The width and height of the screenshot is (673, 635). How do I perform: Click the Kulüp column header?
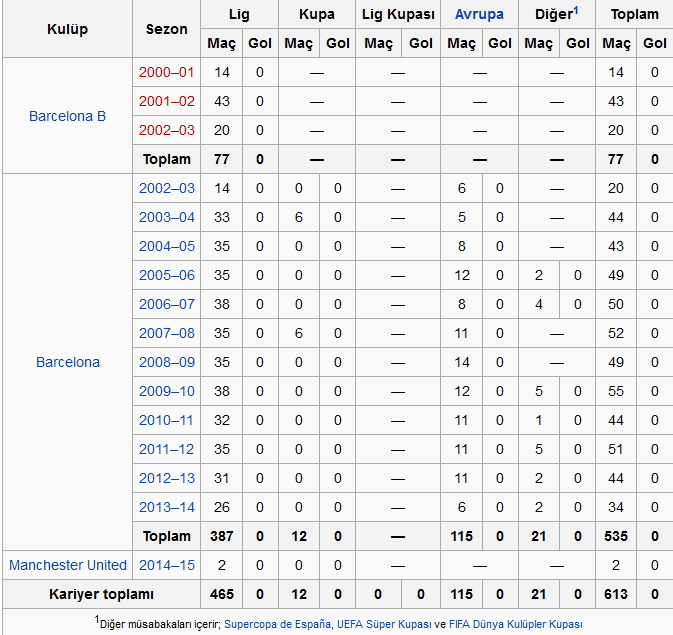tap(67, 29)
